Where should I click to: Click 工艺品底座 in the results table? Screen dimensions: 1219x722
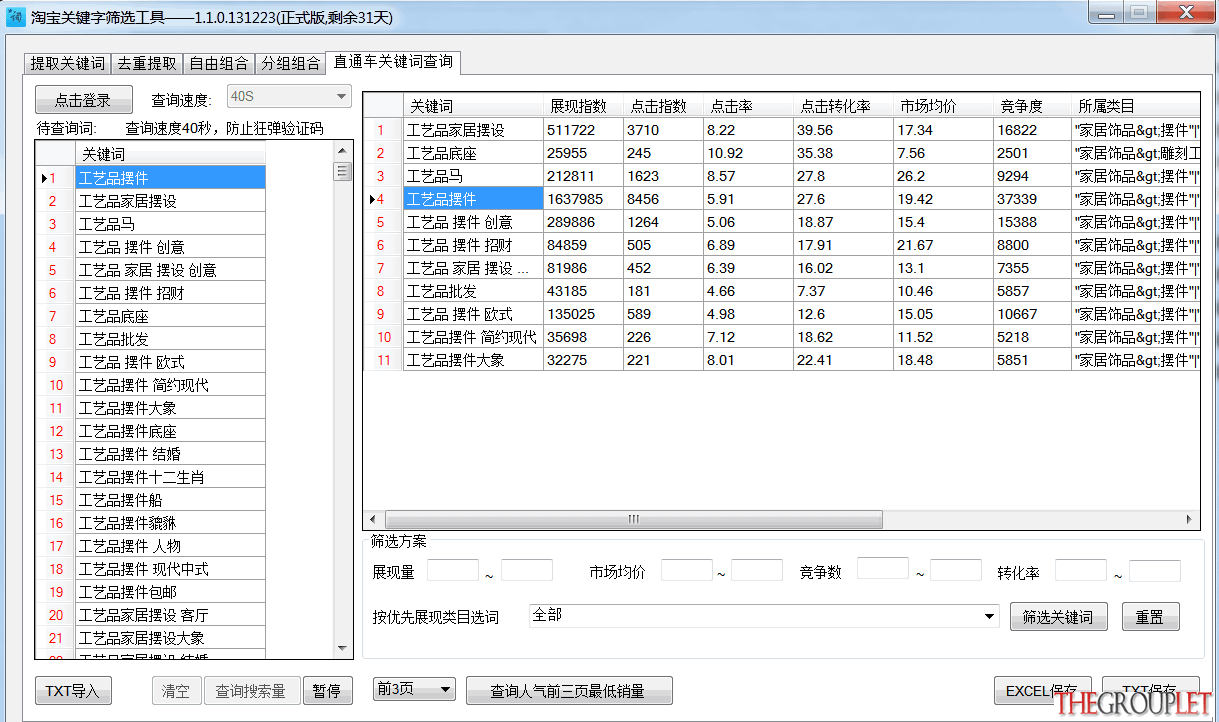[473, 153]
